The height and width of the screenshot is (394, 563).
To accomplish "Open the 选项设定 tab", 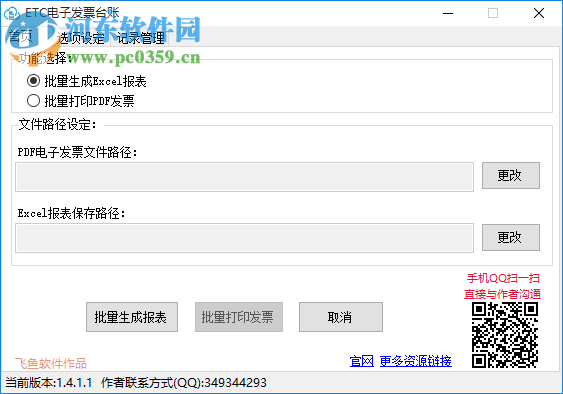I will 81,38.
